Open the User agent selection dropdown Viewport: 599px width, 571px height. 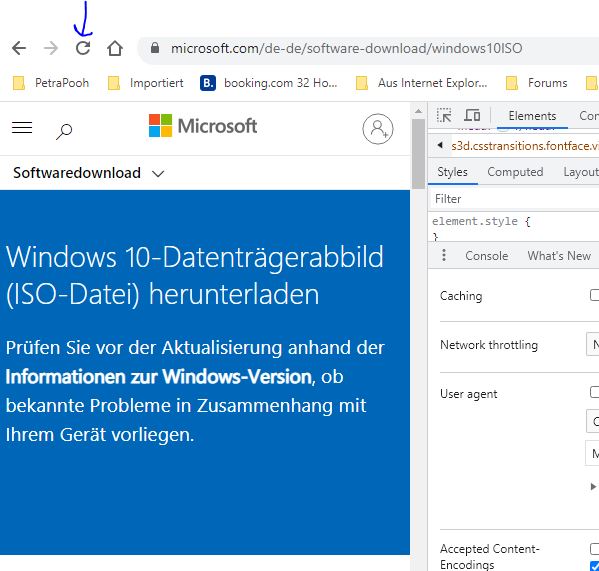pos(593,421)
